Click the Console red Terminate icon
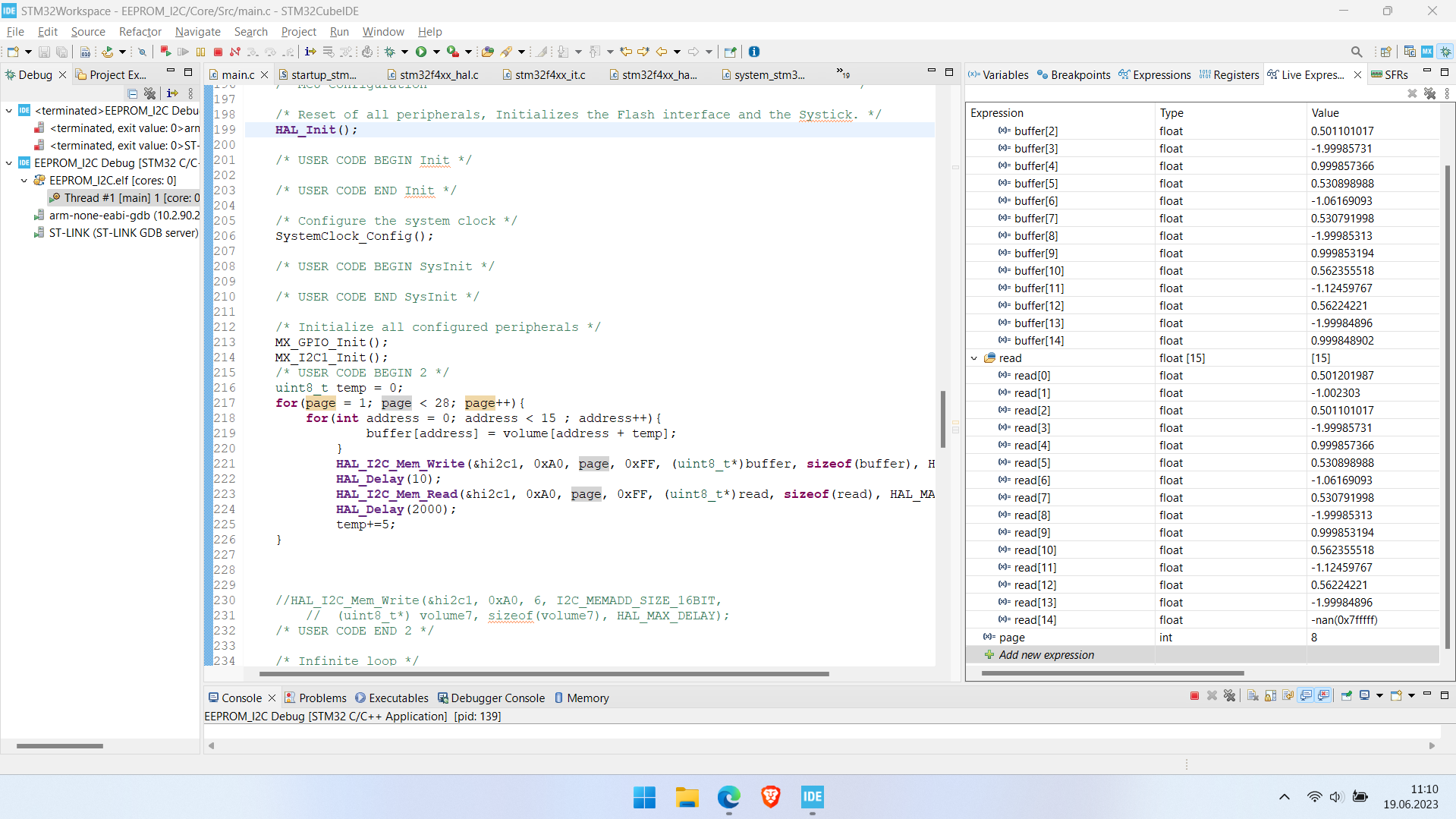 tap(1194, 695)
